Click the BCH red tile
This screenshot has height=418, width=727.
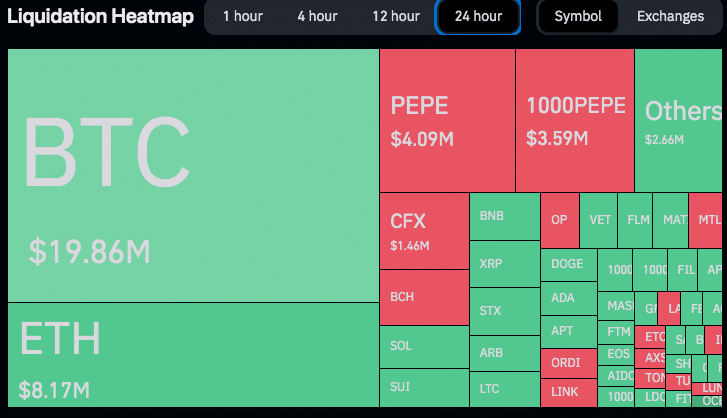point(424,297)
